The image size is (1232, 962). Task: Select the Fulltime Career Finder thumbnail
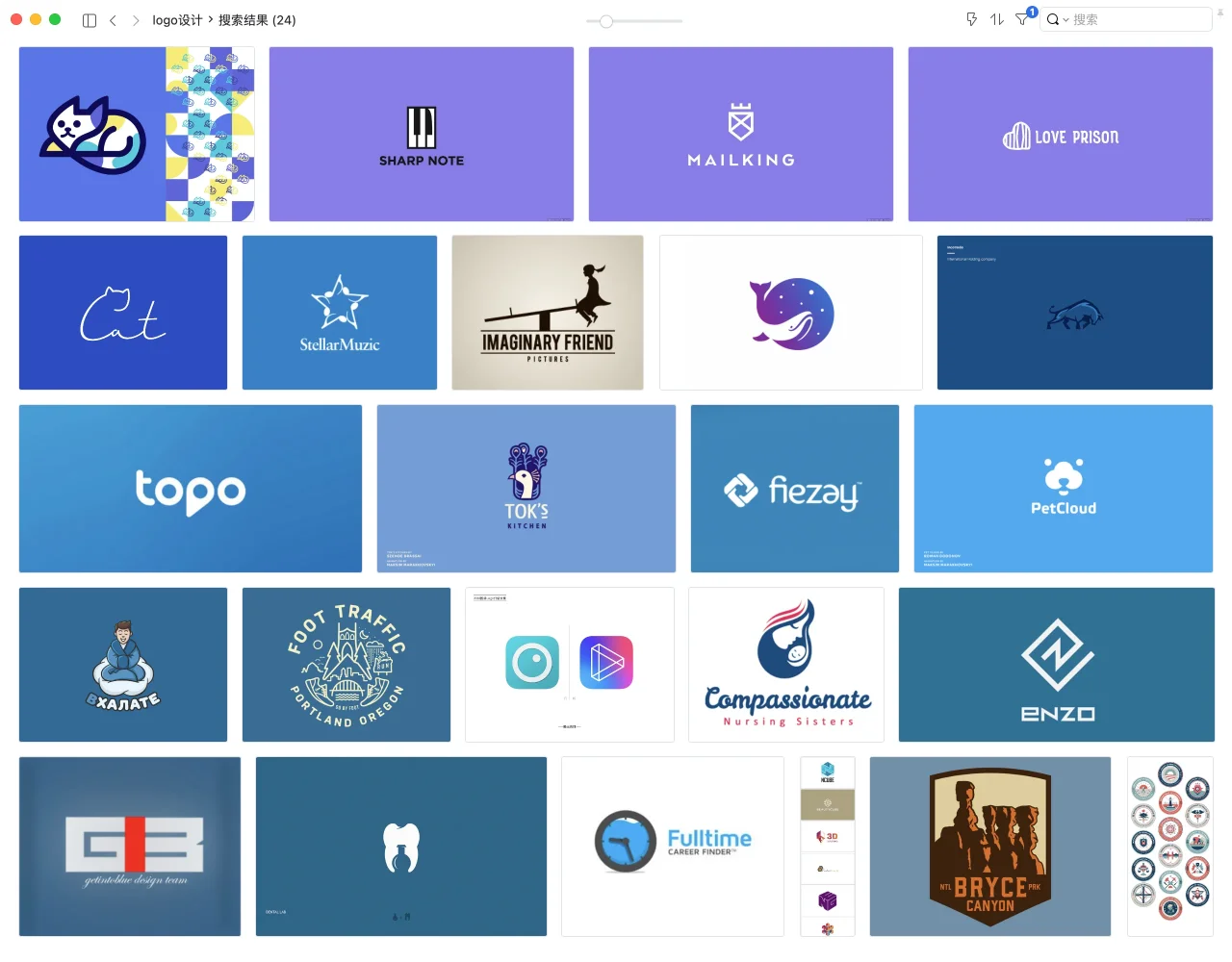(x=673, y=847)
